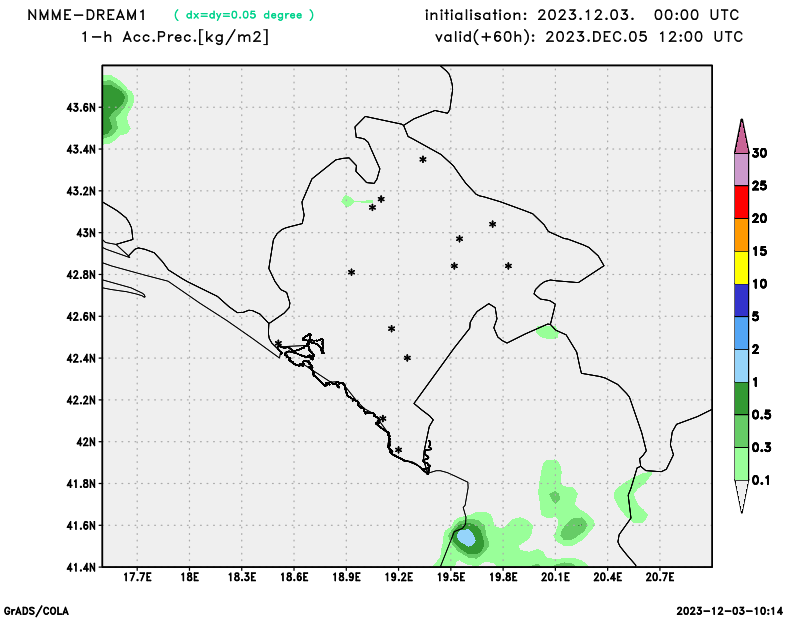The image size is (800, 618).
Task: Click the legend value 0.1
Action: click(761, 480)
